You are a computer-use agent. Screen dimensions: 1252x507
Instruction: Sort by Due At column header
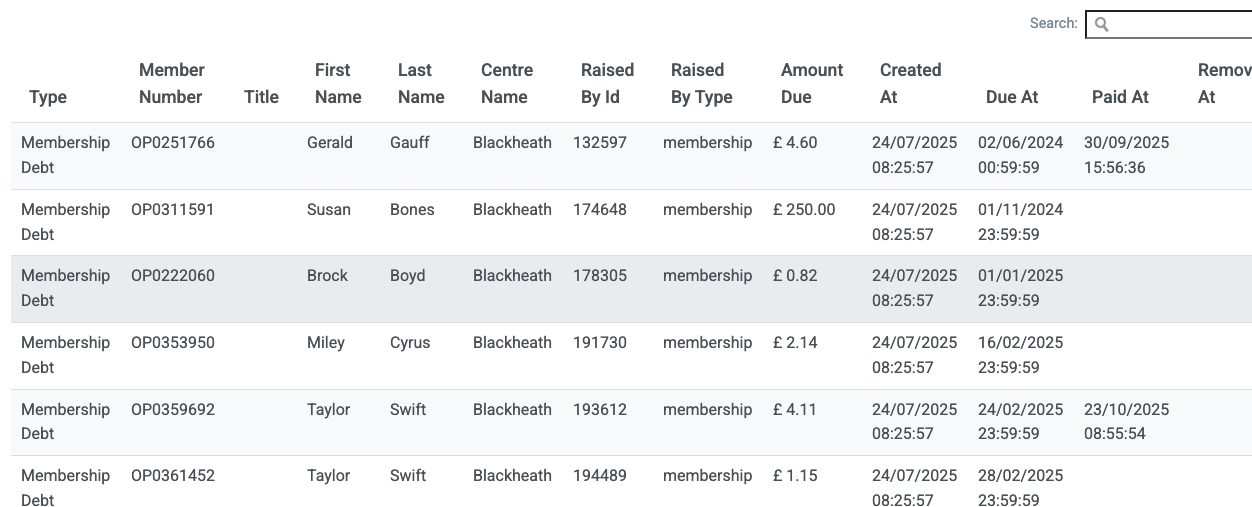coord(1012,97)
